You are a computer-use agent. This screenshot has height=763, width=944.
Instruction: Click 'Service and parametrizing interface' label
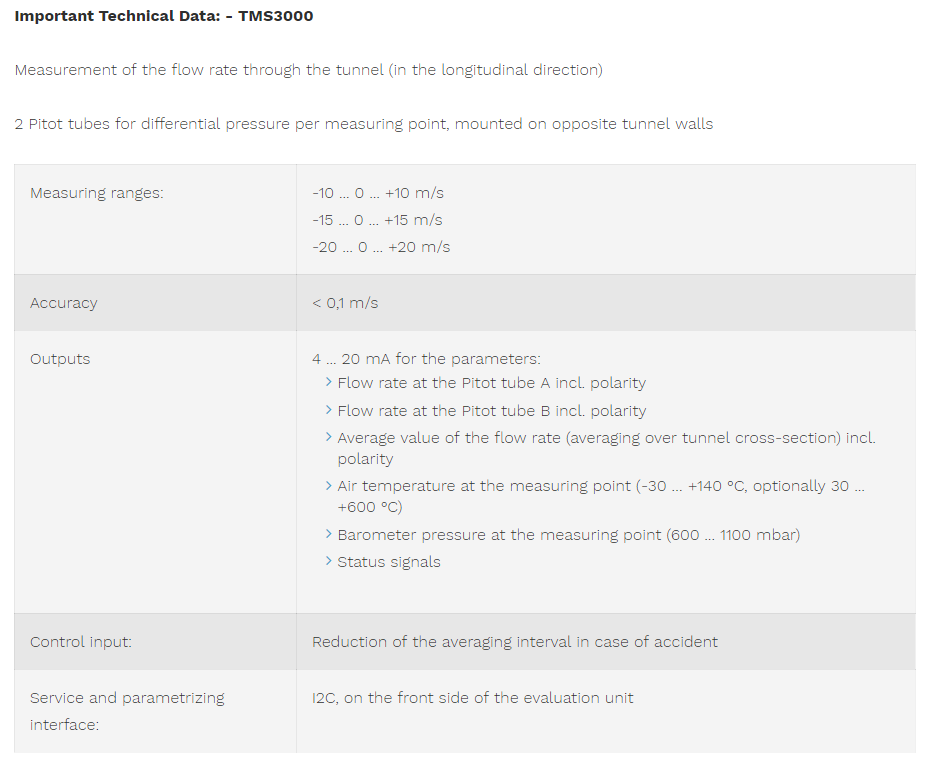click(x=127, y=711)
